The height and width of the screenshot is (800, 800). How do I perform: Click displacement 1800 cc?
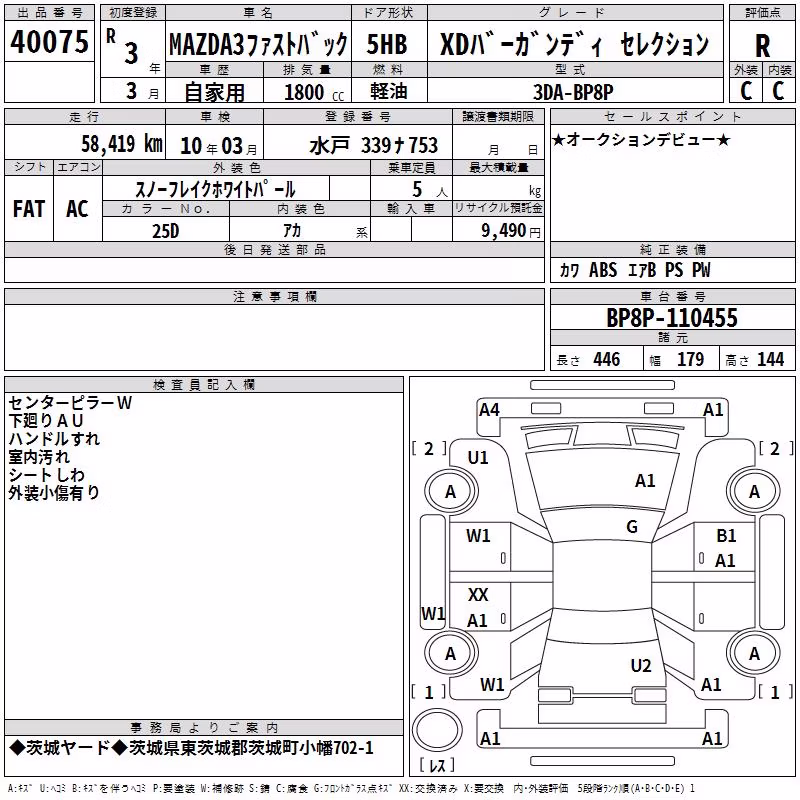(314, 92)
